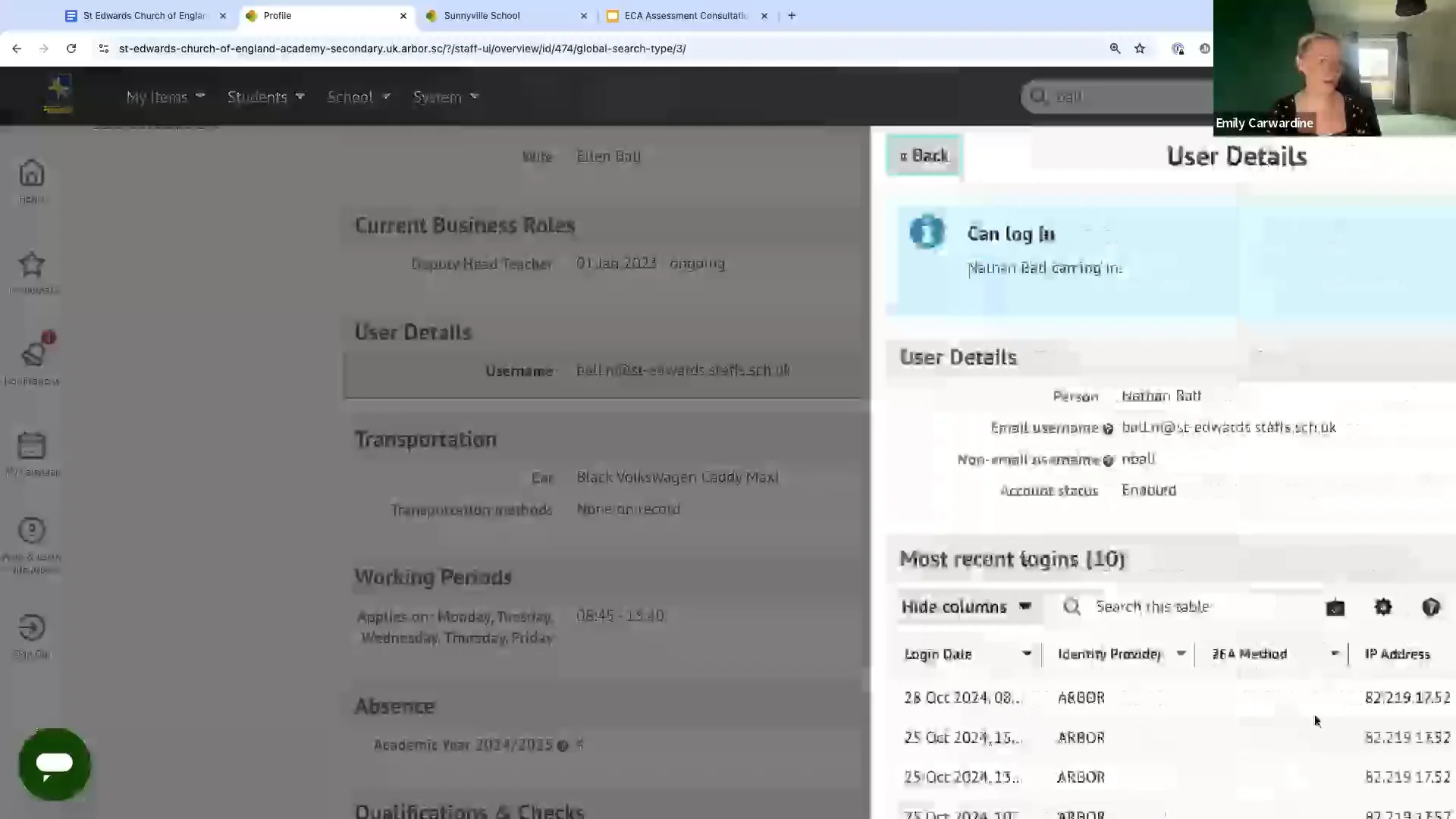
Task: Click the Back button in User Details panel
Action: click(923, 155)
